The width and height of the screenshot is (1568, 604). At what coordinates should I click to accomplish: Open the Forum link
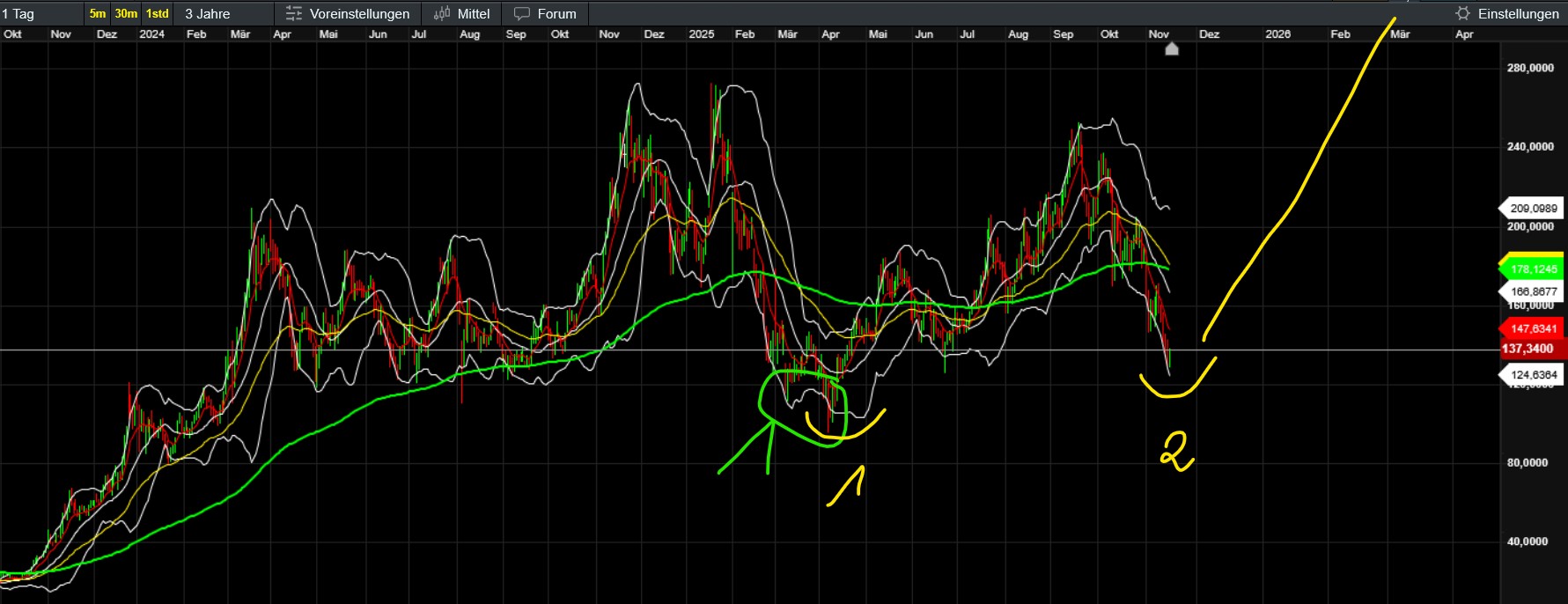point(556,14)
